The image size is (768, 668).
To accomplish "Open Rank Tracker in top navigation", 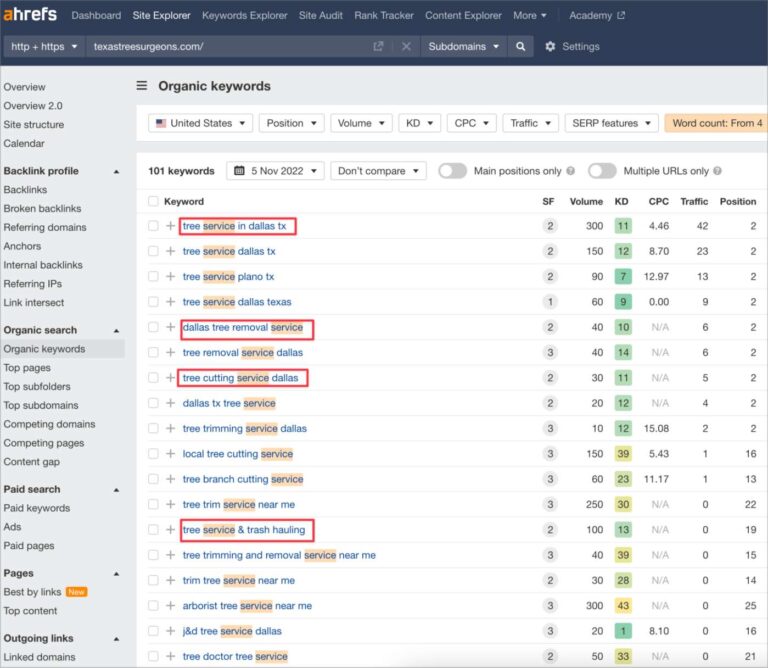I will click(384, 15).
